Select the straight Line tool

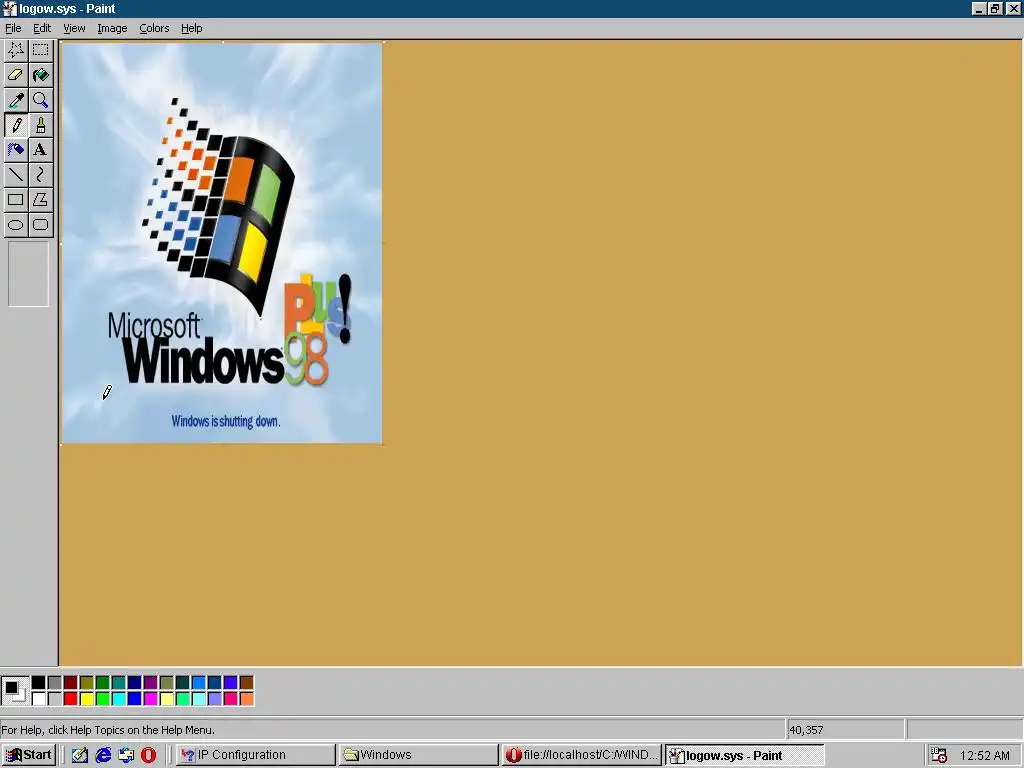click(x=16, y=174)
